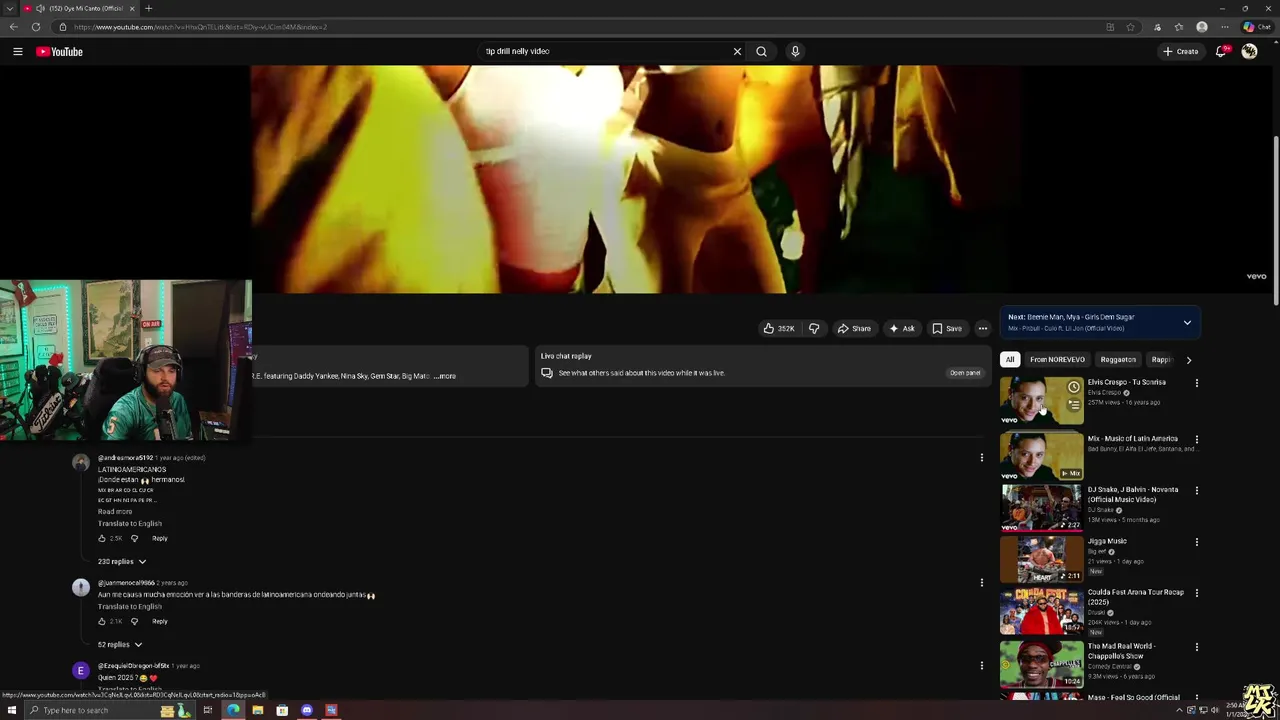Image resolution: width=1280 pixels, height=720 pixels.
Task: Dislike andreamora5192's comment
Action: coord(134,538)
